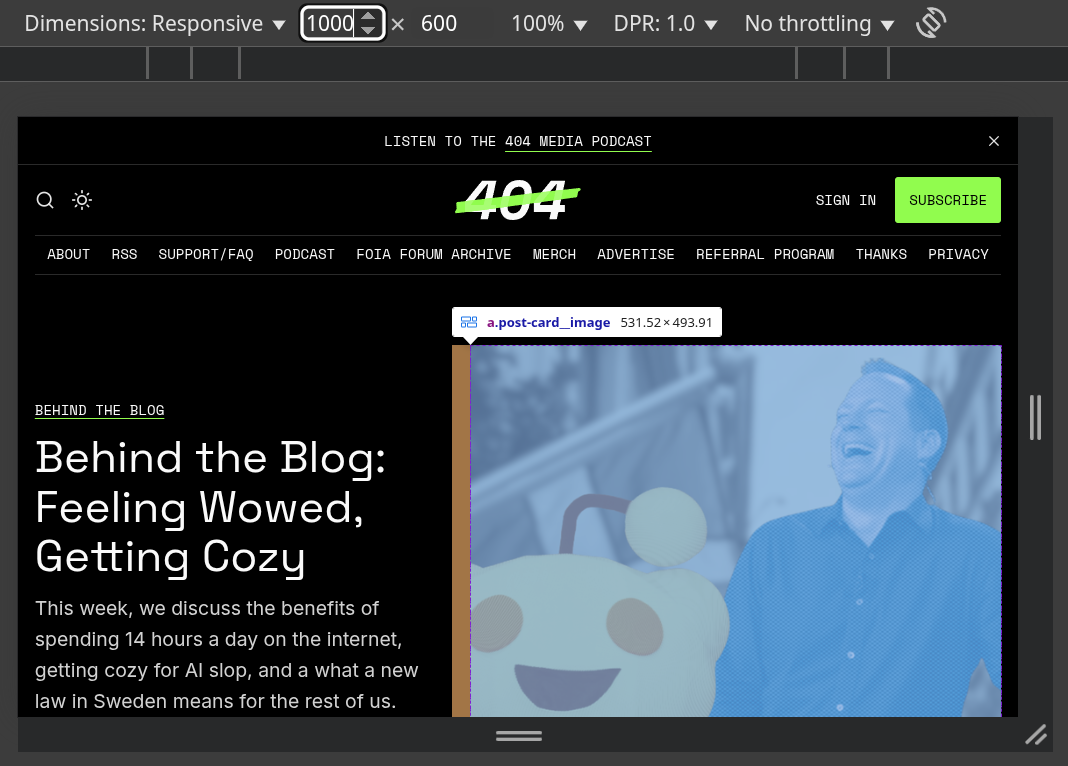This screenshot has width=1068, height=766.
Task: Select the FOIA FORUM ARCHIVE nav item
Action: (x=433, y=254)
